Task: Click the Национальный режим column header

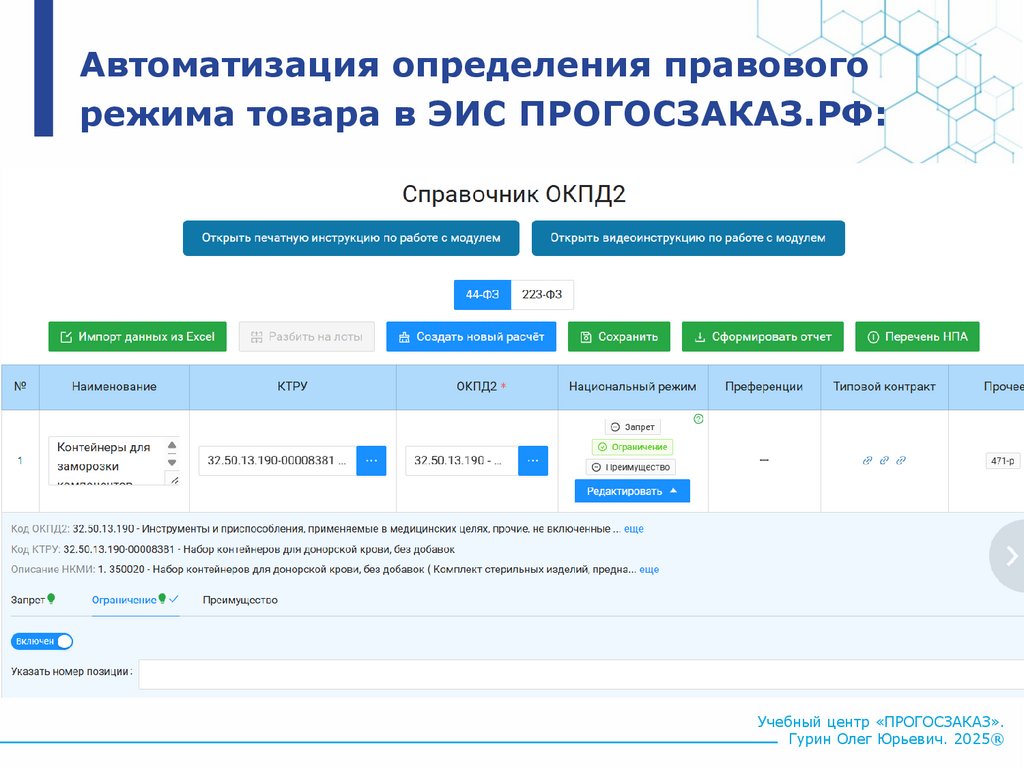Action: (x=633, y=387)
